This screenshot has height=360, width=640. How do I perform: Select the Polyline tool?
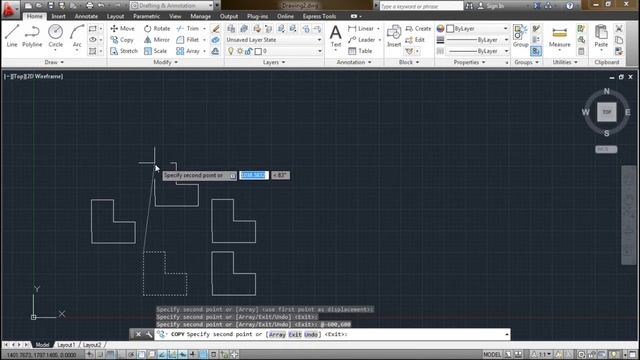(x=32, y=36)
